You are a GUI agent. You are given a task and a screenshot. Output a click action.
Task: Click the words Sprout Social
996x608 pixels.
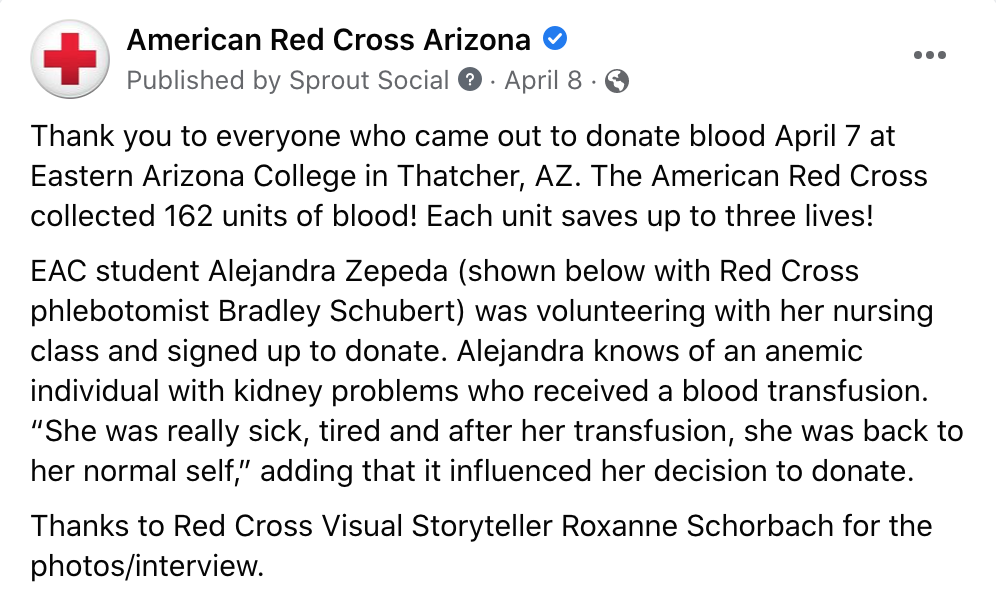pyautogui.click(x=369, y=81)
